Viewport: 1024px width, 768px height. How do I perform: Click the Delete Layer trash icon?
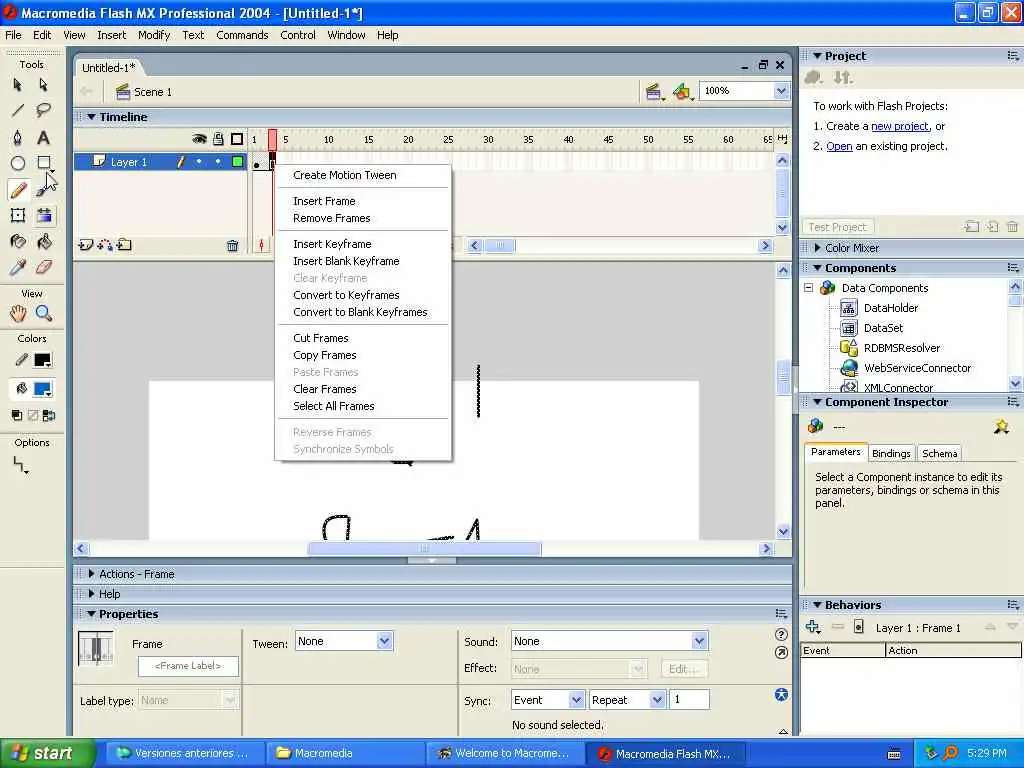click(x=232, y=246)
